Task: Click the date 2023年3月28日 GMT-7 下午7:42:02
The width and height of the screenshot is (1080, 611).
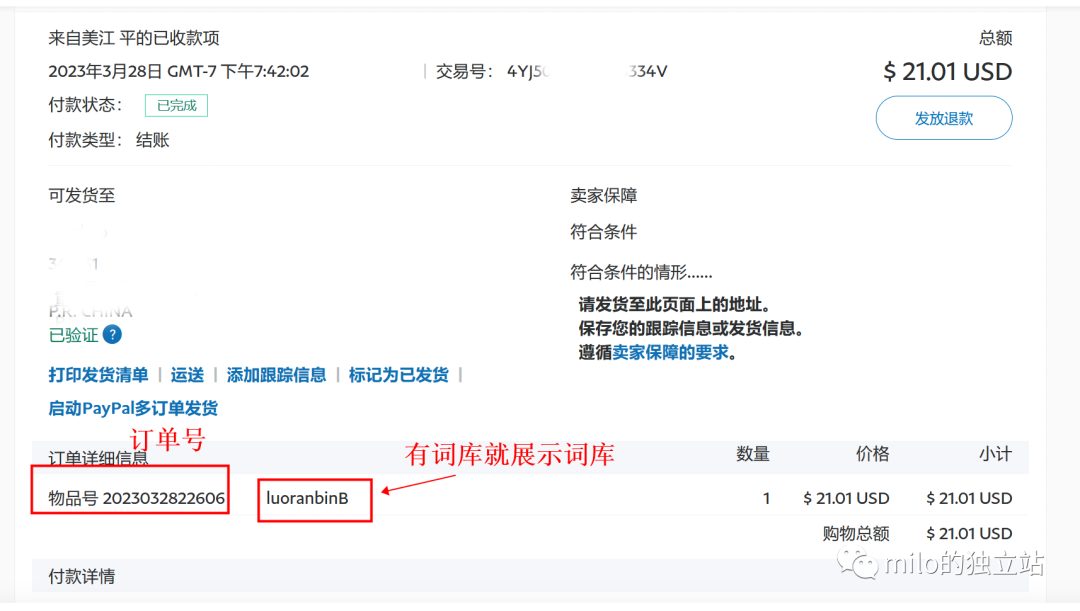Action: [x=178, y=72]
